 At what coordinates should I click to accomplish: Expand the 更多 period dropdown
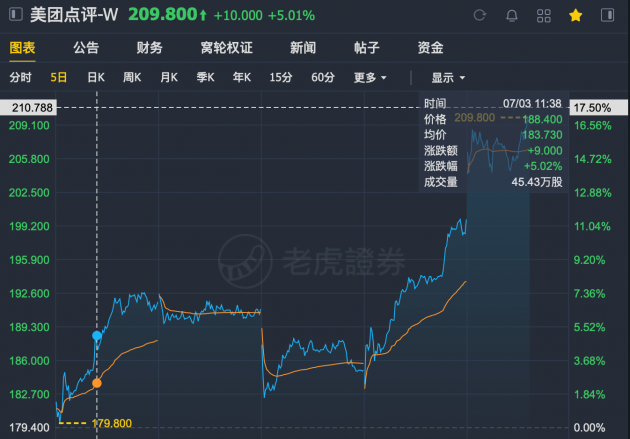[370, 78]
